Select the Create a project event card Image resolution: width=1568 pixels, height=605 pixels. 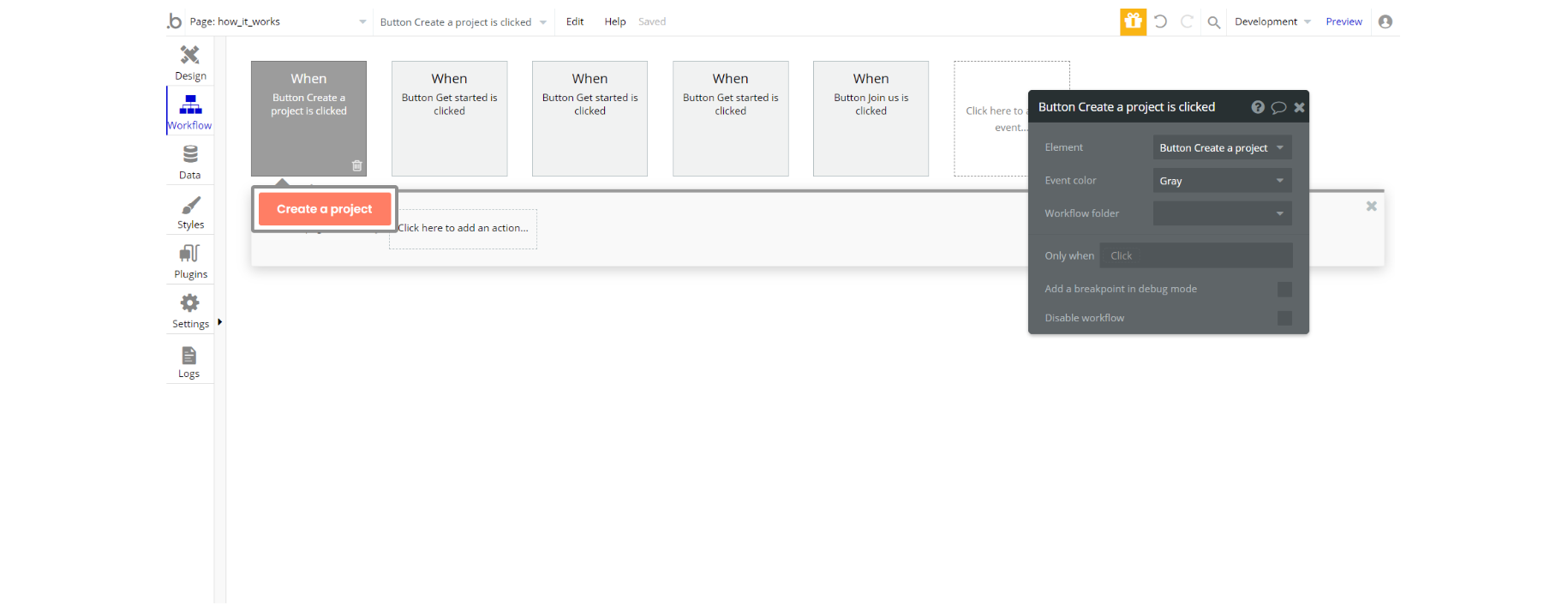(308, 118)
